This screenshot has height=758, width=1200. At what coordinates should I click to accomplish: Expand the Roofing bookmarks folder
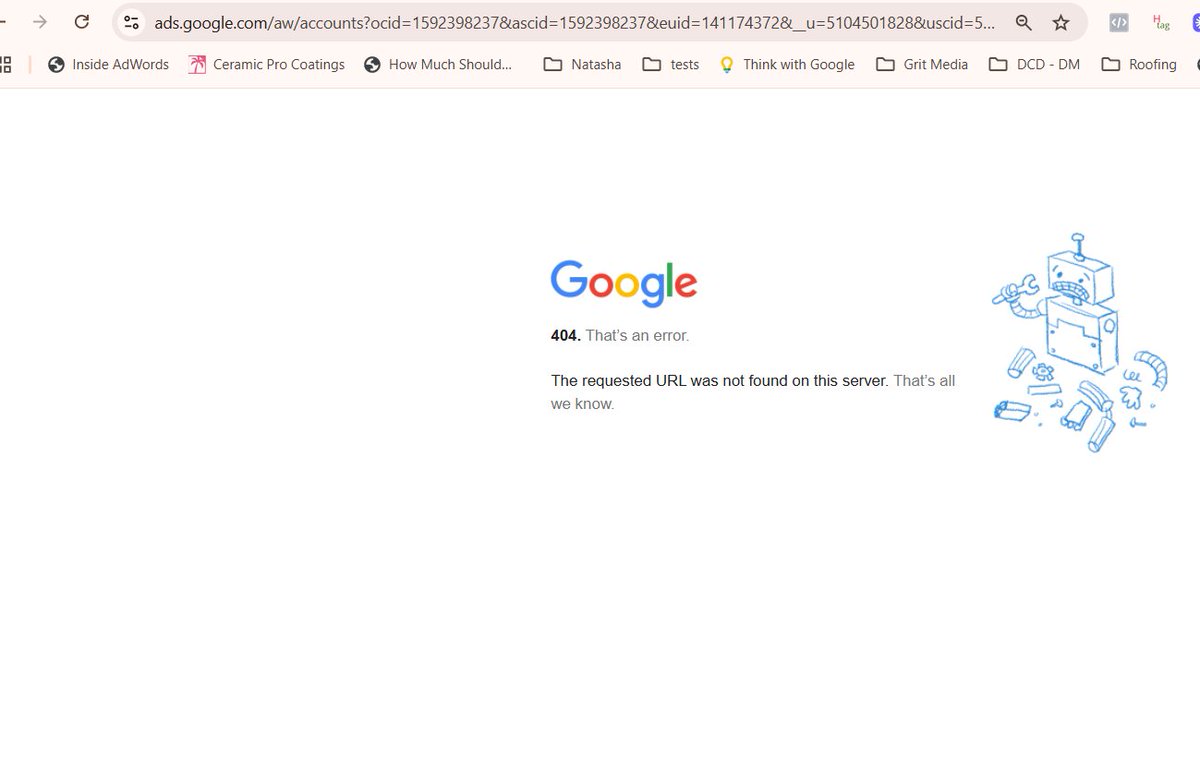pyautogui.click(x=1139, y=64)
